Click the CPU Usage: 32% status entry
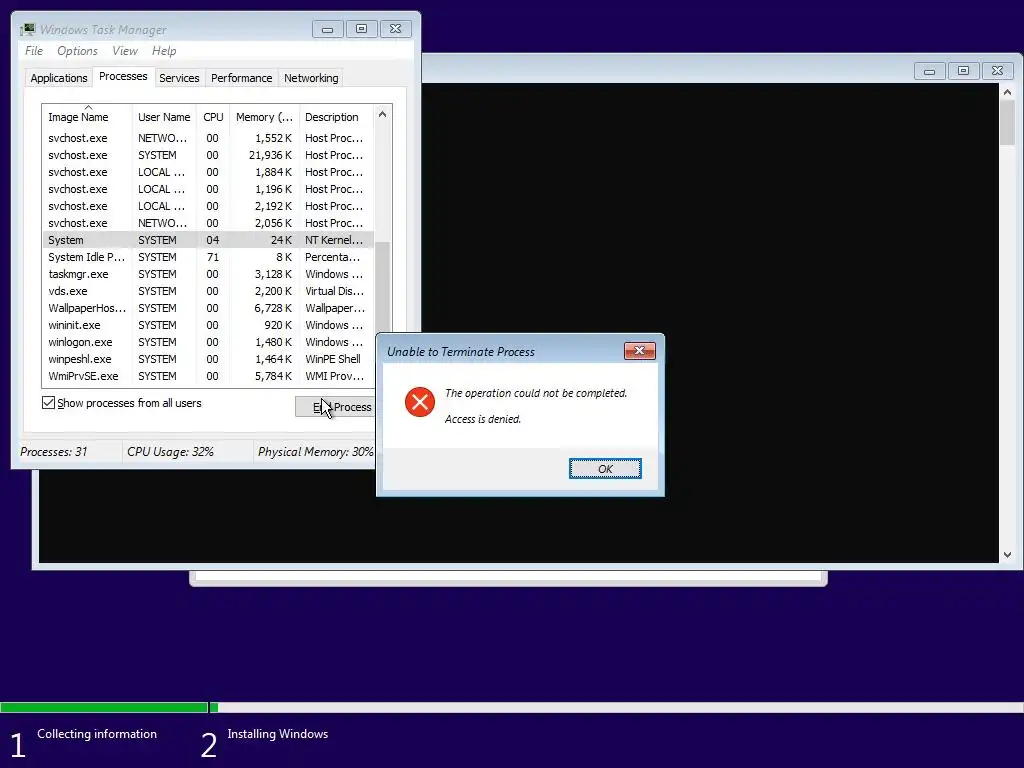The image size is (1024, 768). [170, 452]
